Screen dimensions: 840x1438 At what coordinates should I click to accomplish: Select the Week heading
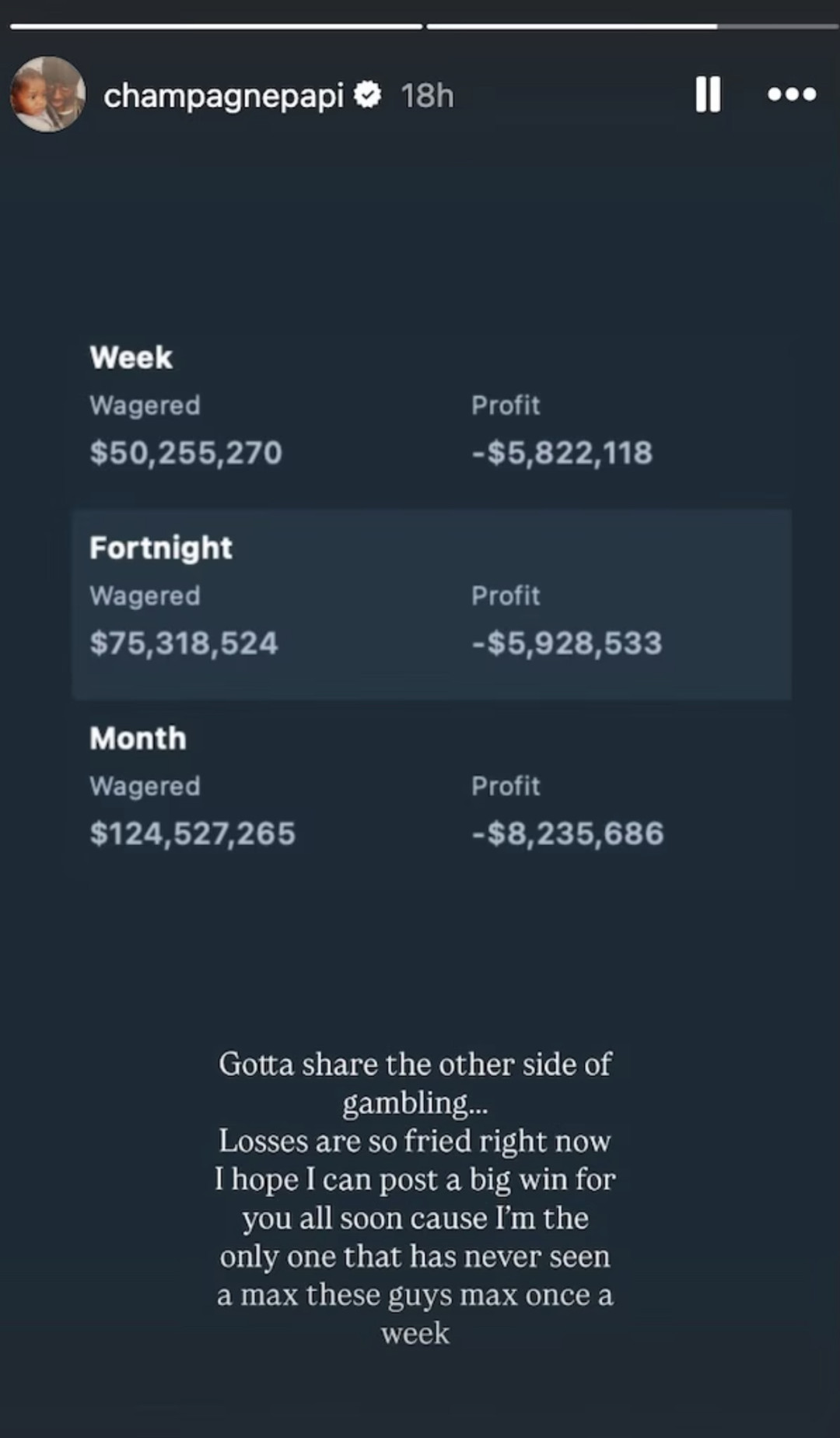point(131,358)
